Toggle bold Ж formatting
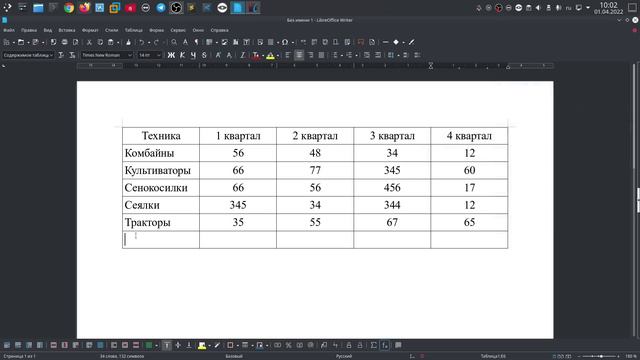640x360 pixels. click(x=171, y=55)
